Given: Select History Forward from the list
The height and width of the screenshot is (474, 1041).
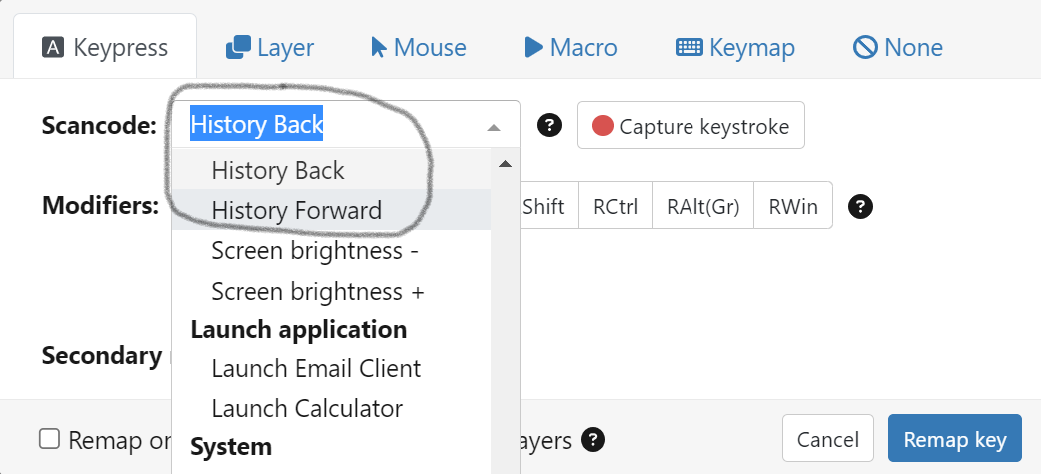Looking at the screenshot, I should pos(296,210).
